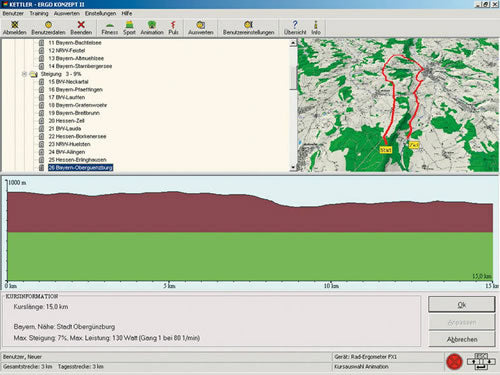The image size is (500, 375).
Task: Click the Gesamtstrecke: 3 km status entry
Action: pos(27,366)
